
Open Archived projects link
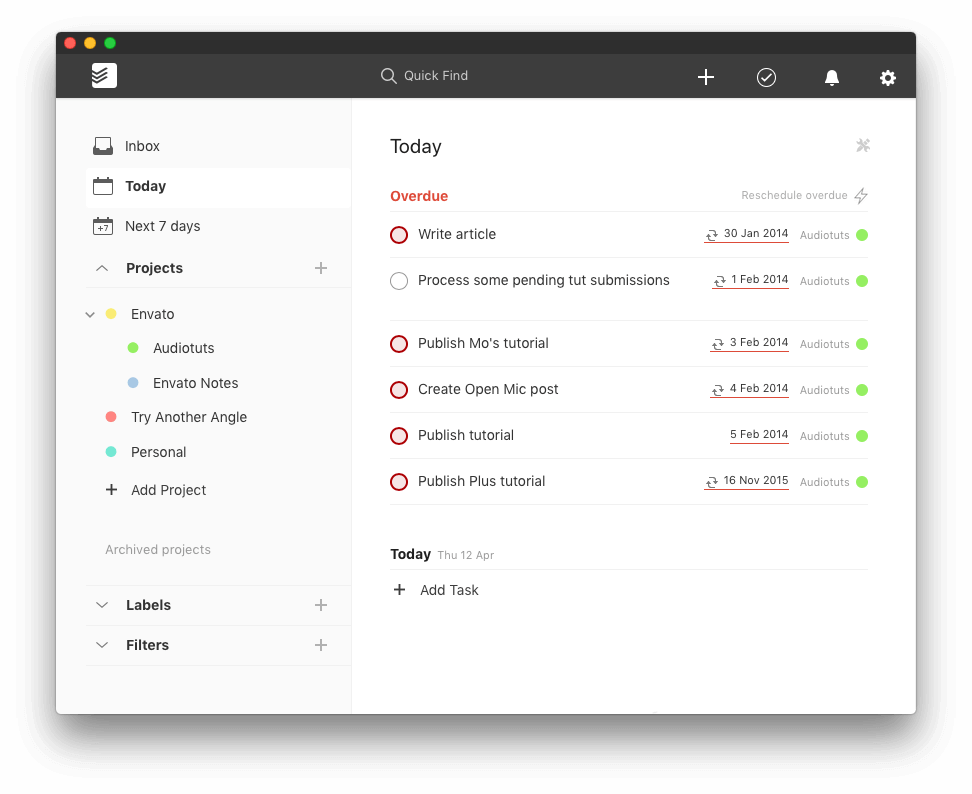pyautogui.click(x=157, y=550)
